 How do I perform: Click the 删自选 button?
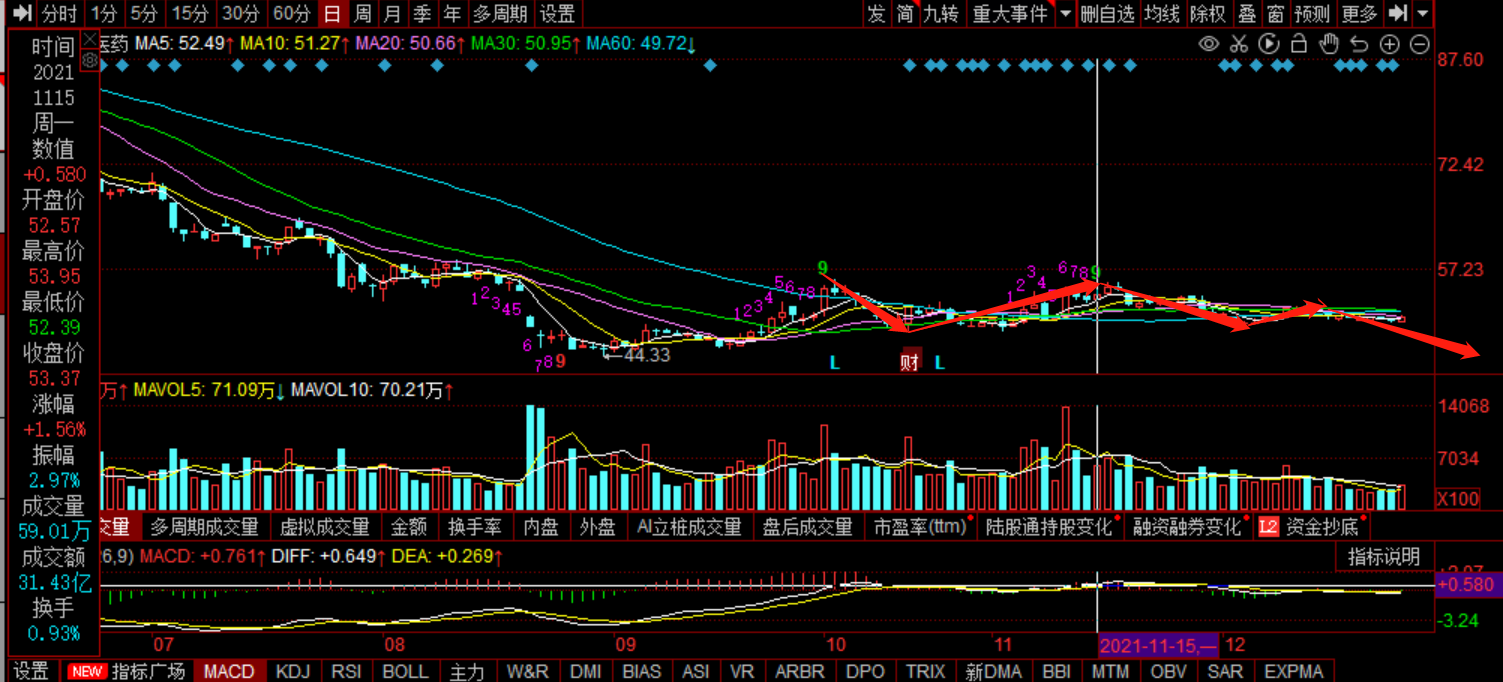point(1108,14)
